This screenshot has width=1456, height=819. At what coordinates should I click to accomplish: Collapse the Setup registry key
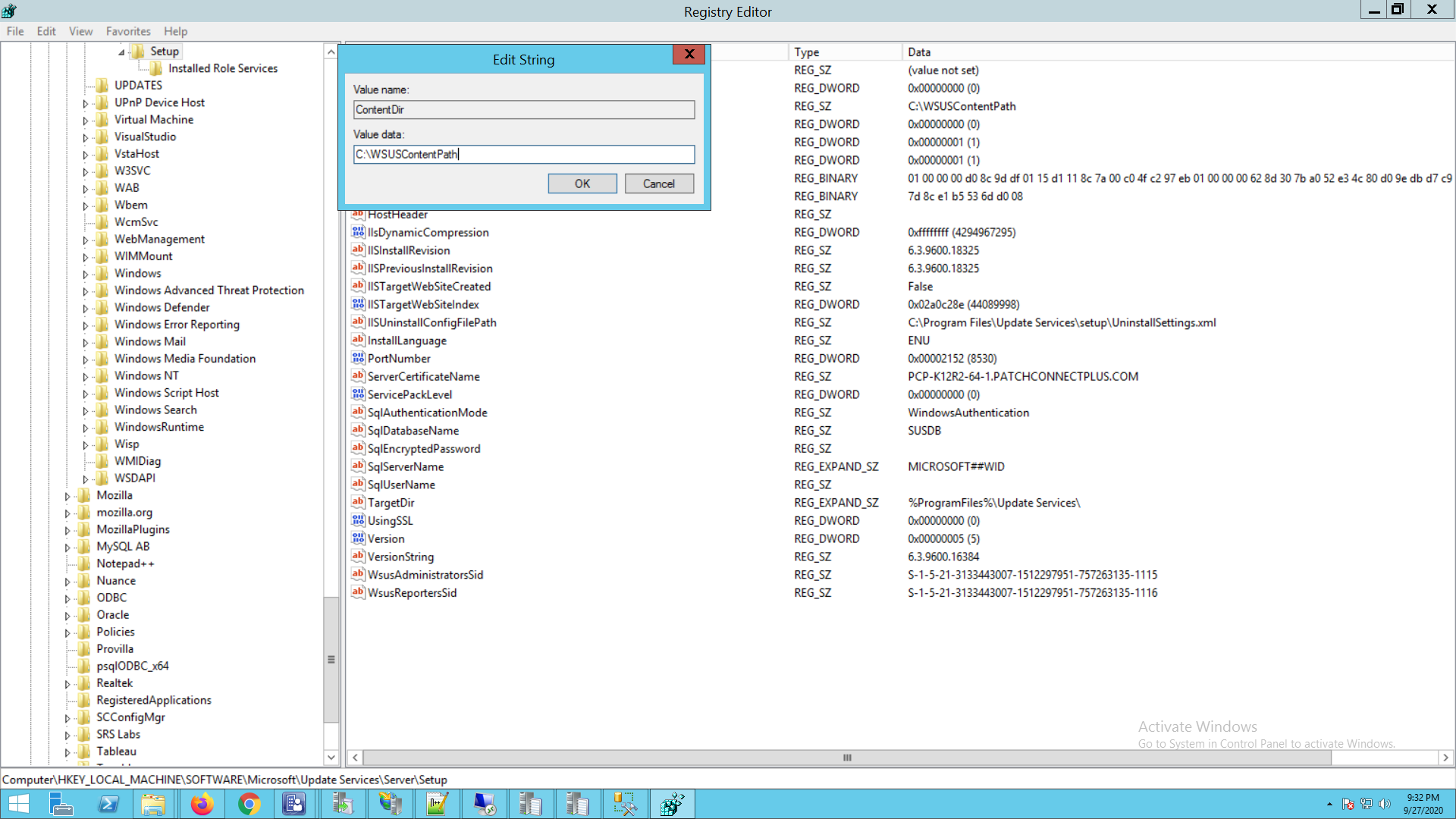click(x=121, y=52)
